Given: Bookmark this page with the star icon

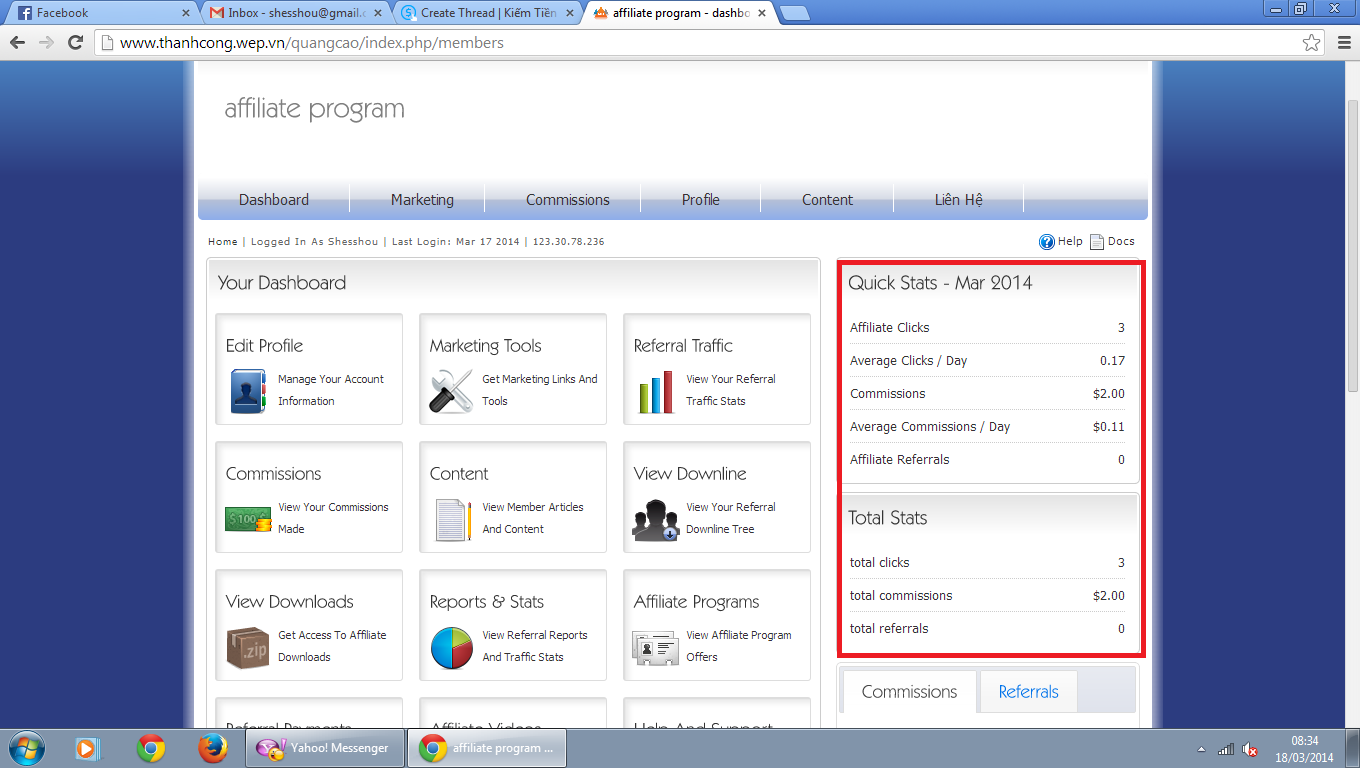Looking at the screenshot, I should (x=1311, y=43).
